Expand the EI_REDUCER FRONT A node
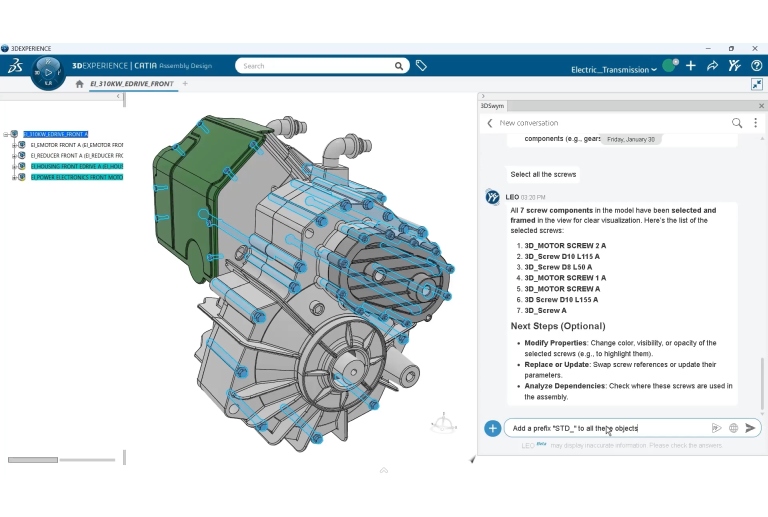Viewport: 768px width, 517px height. [14, 156]
